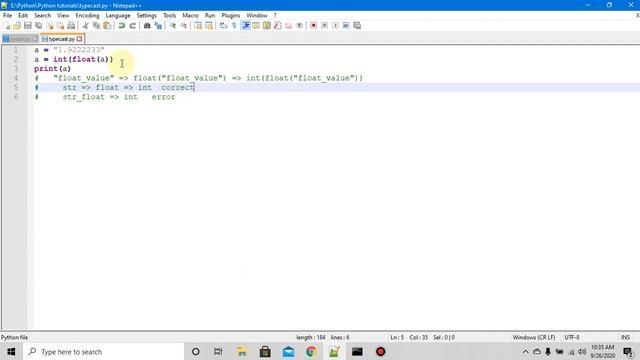Viewport: 640px width, 360px height.
Task: Toggle show all characters pilcrow icon
Action: (234, 26)
